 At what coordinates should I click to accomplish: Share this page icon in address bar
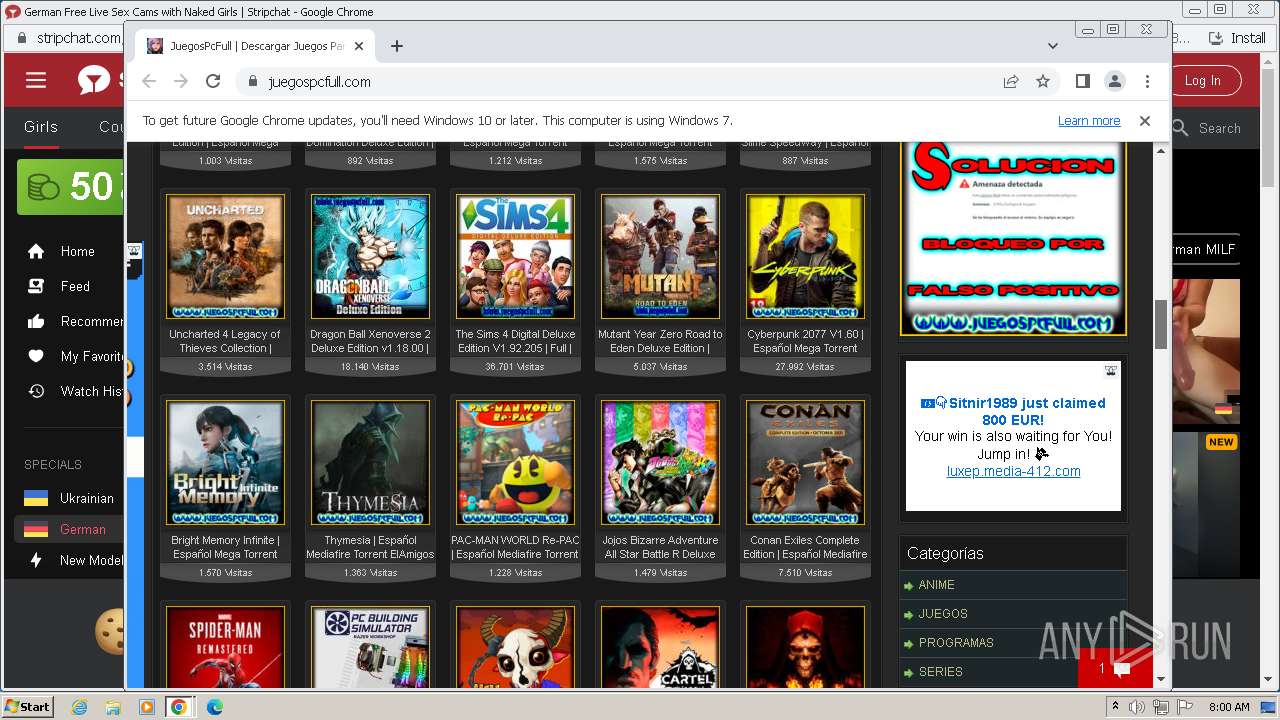pyautogui.click(x=1011, y=81)
